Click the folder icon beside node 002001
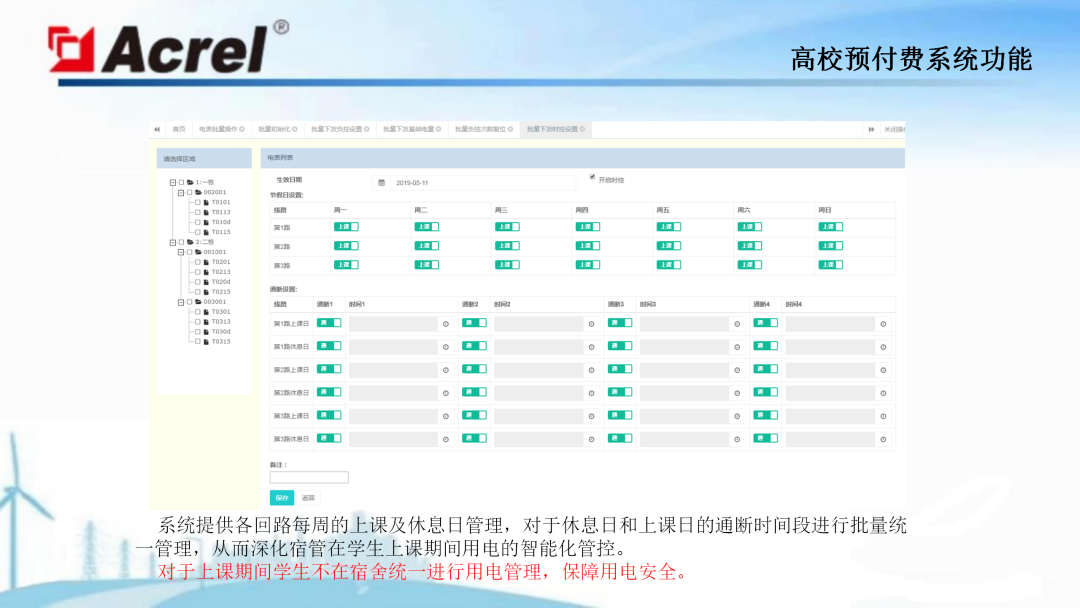 196,191
